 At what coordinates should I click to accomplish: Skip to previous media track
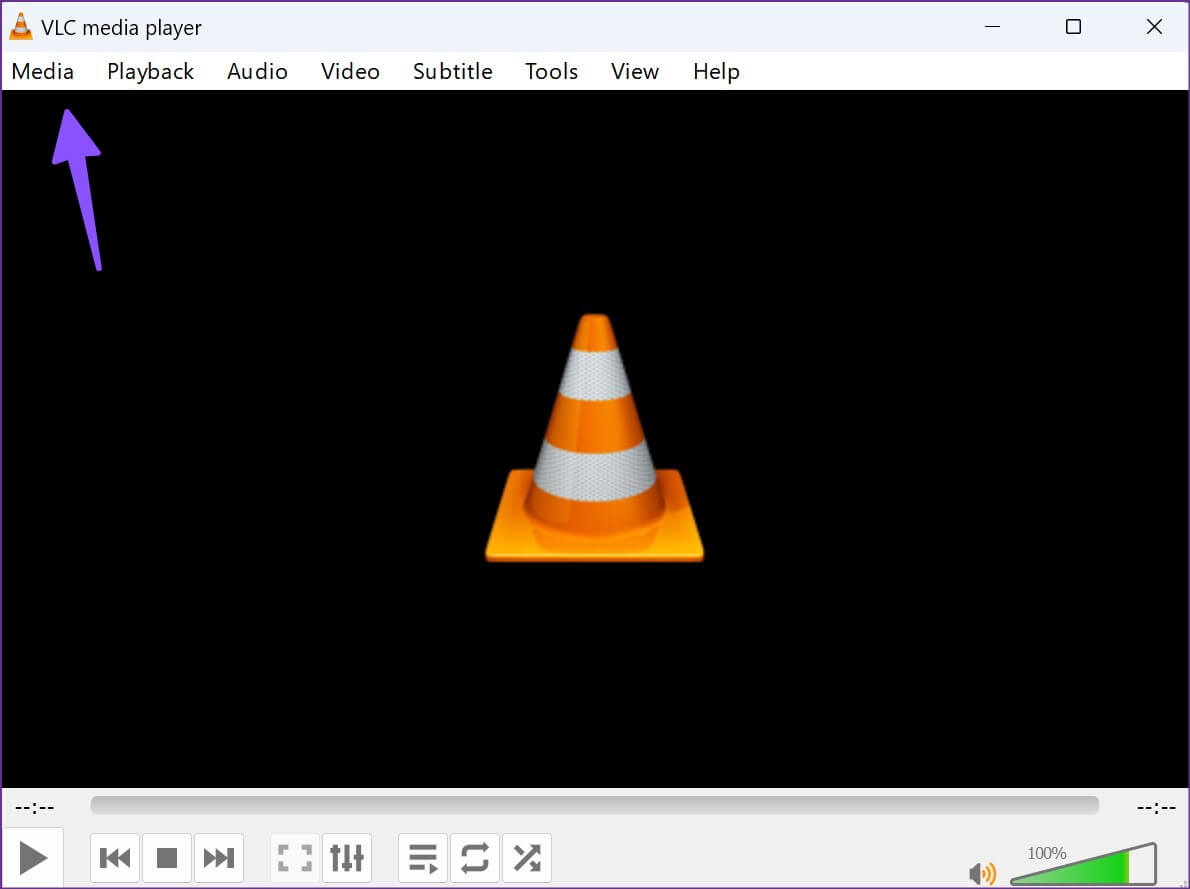[115, 858]
